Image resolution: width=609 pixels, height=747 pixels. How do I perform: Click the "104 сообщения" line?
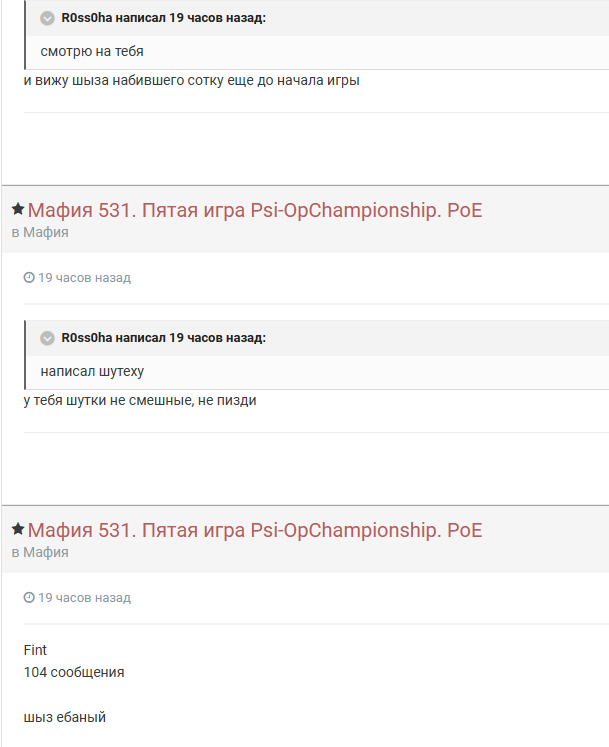coord(74,672)
